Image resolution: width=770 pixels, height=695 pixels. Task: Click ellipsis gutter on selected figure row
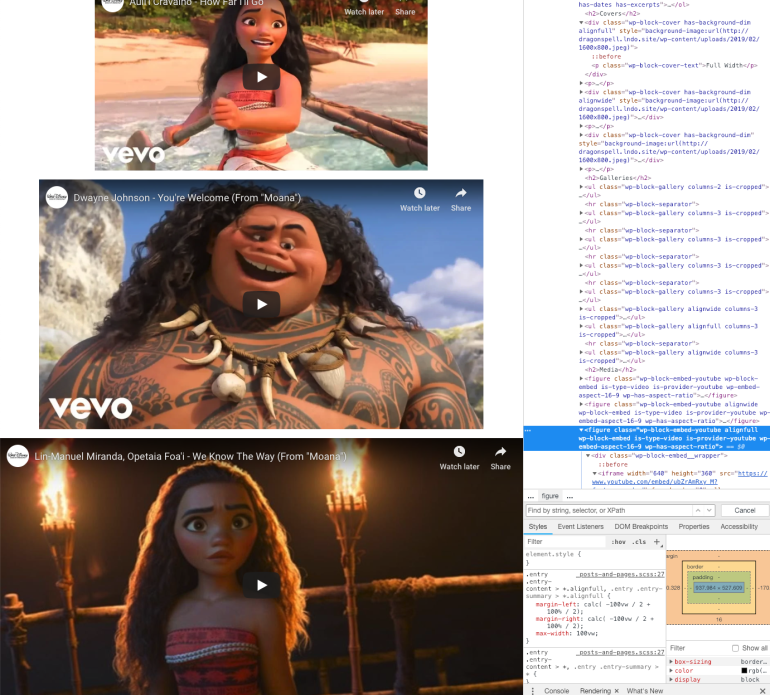point(528,430)
